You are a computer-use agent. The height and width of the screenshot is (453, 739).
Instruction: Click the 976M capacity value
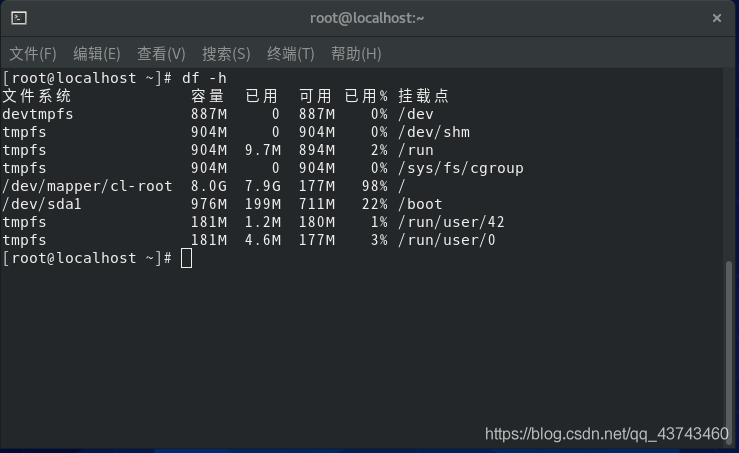tap(209, 204)
